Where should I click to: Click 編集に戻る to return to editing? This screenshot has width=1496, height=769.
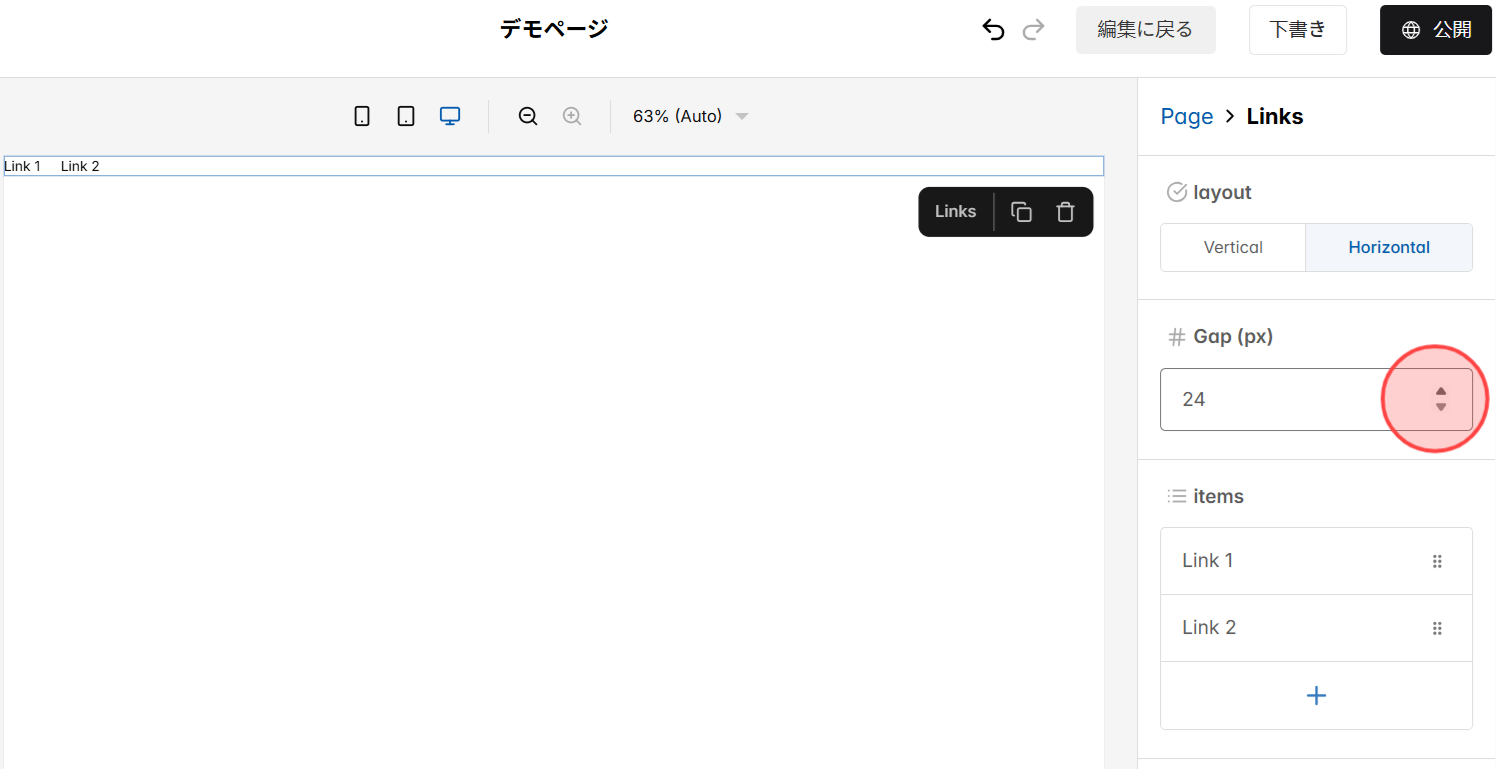tap(1145, 30)
